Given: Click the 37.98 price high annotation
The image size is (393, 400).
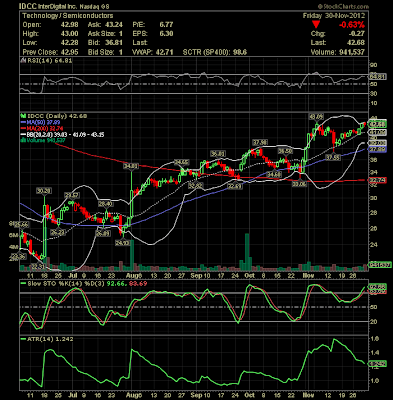Looking at the screenshot, I should (x=260, y=142).
